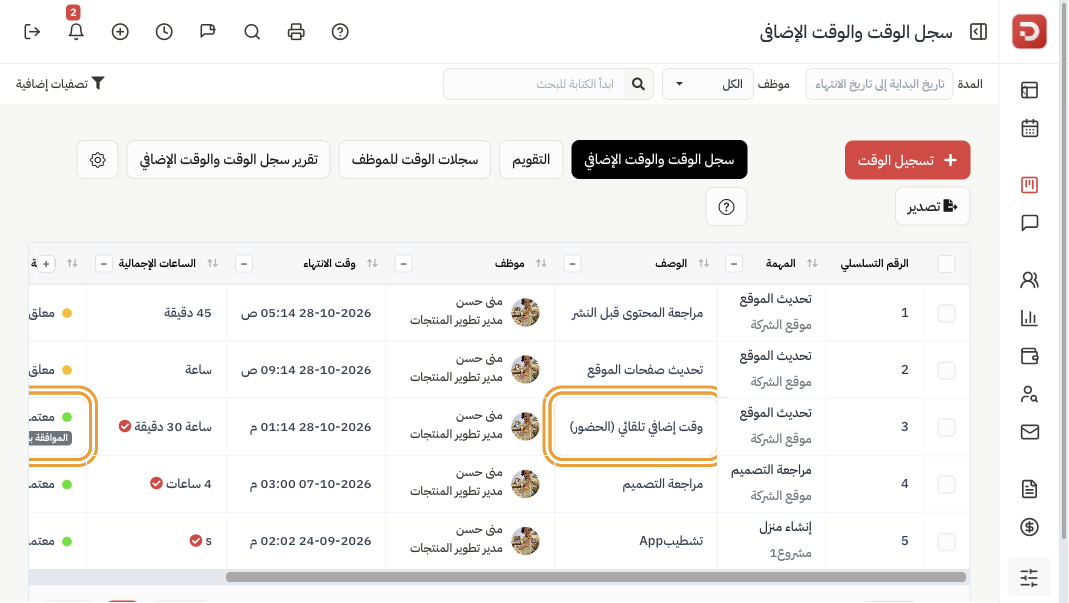This screenshot has width=1069, height=603.
Task: Collapse the sidebar panel toggle icon
Action: 978,32
